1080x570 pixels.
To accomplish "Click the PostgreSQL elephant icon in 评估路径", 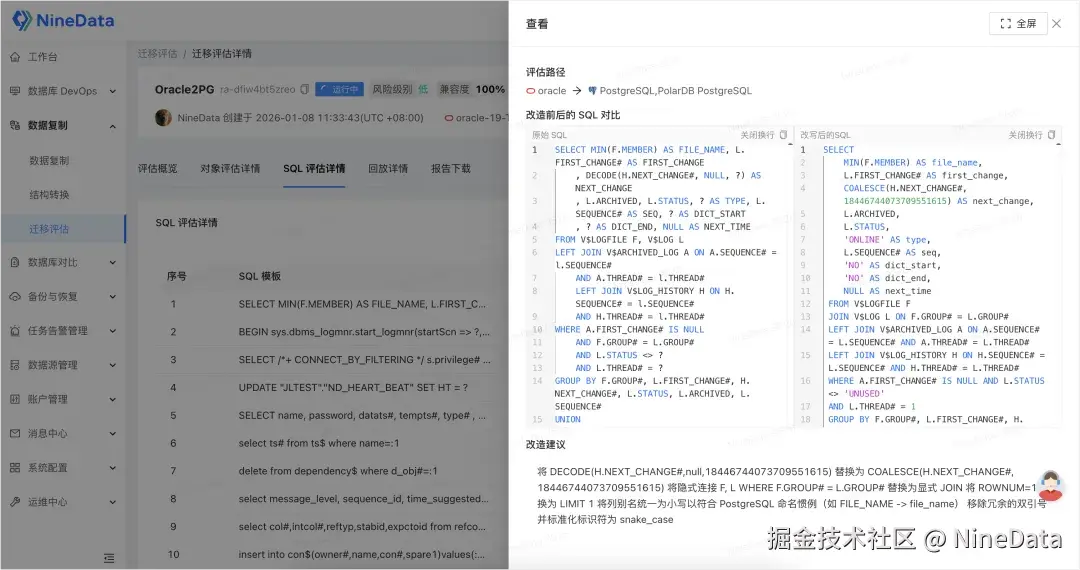I will (x=592, y=91).
